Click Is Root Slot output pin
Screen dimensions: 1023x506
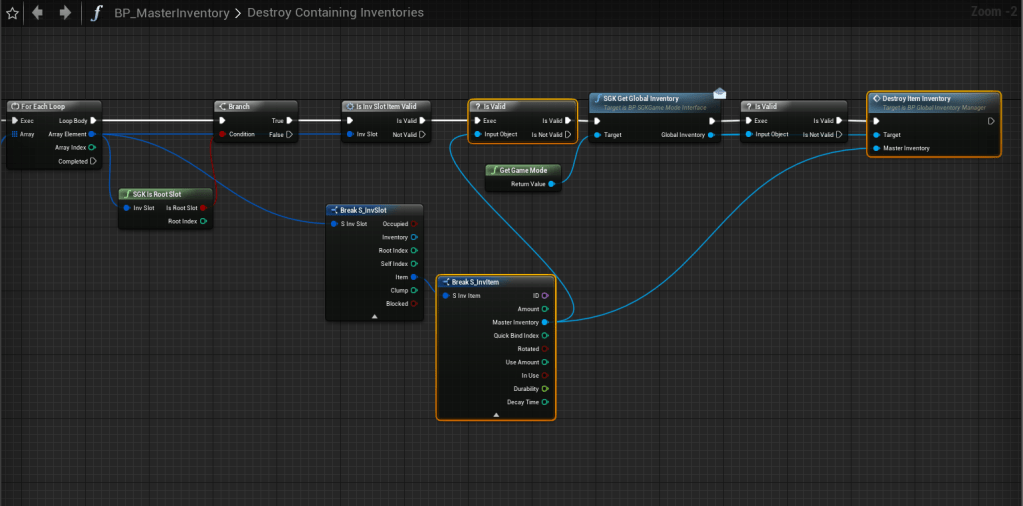(203, 208)
